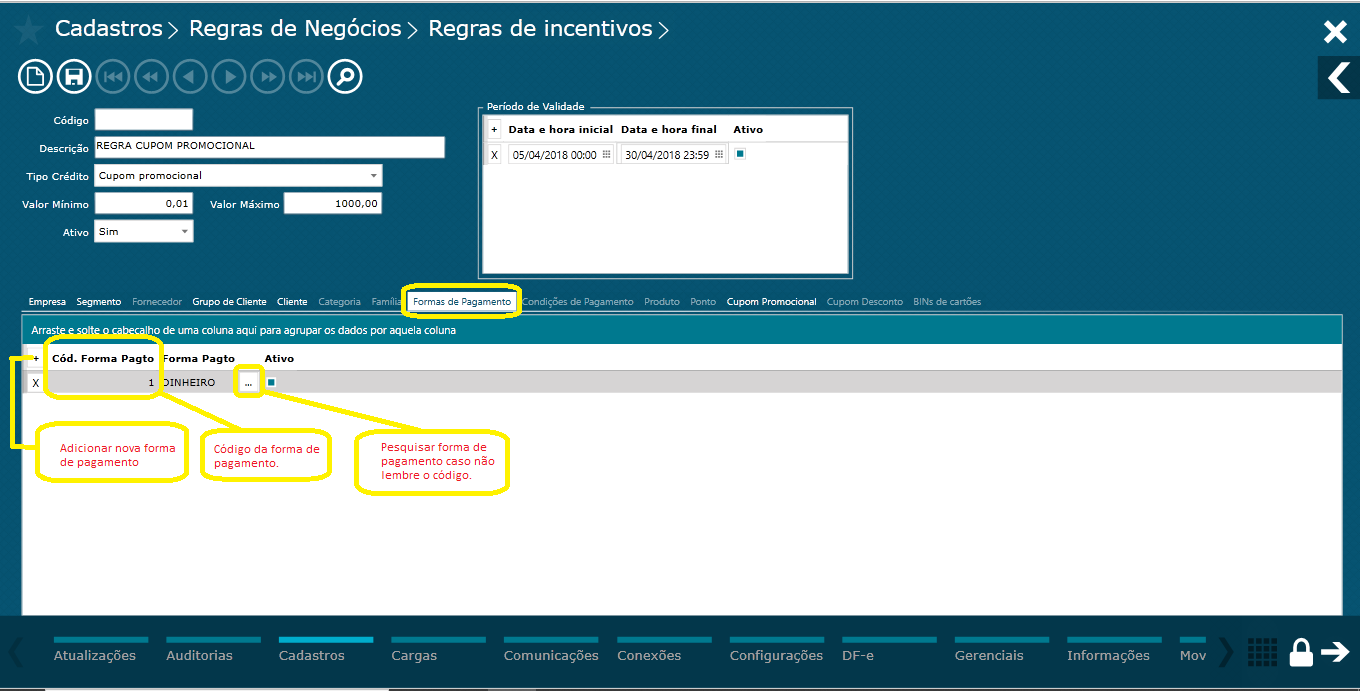This screenshot has width=1360, height=691.
Task: Open the Cliente tab
Action: (x=292, y=300)
